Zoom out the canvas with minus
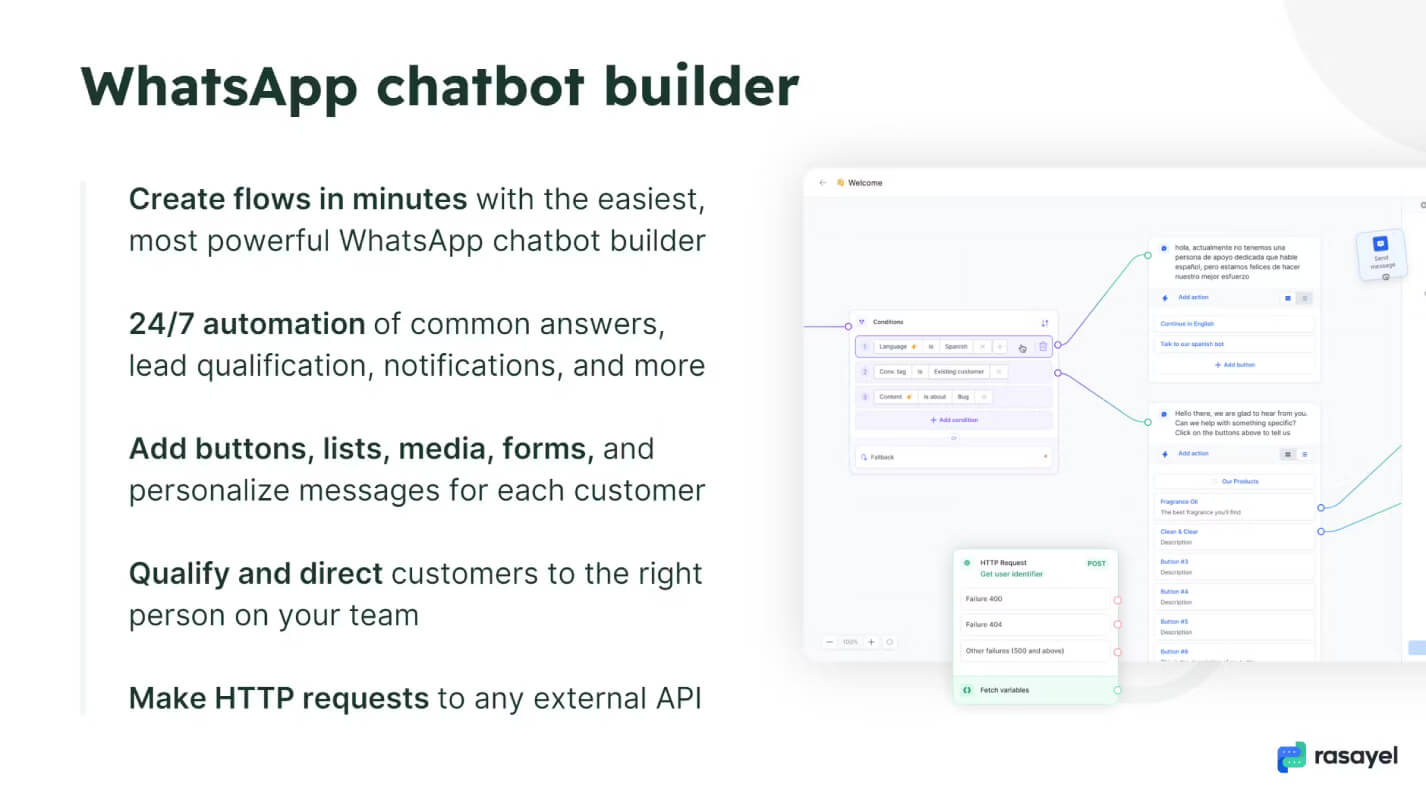This screenshot has width=1426, height=800. coord(829,642)
